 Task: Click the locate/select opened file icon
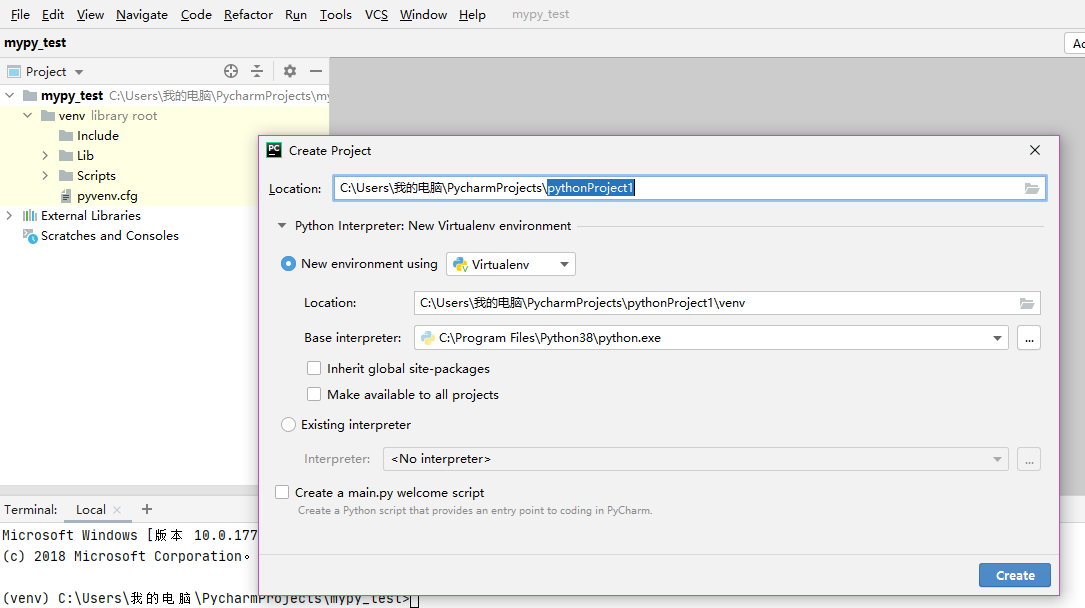coord(231,71)
